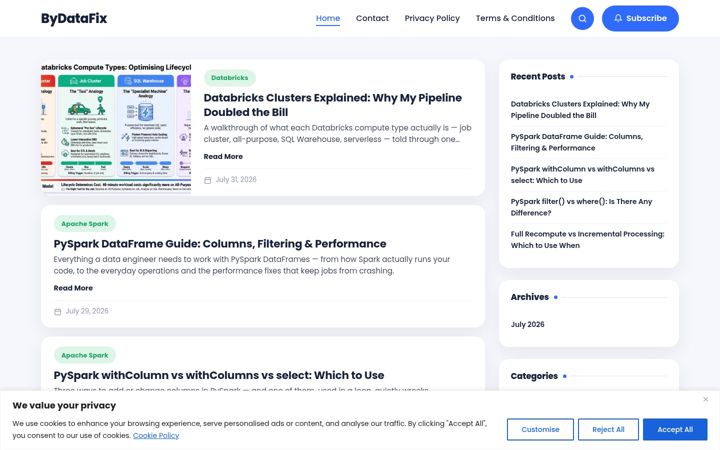Open the blue search icon button
Image resolution: width=720 pixels, height=450 pixels.
pyautogui.click(x=582, y=18)
